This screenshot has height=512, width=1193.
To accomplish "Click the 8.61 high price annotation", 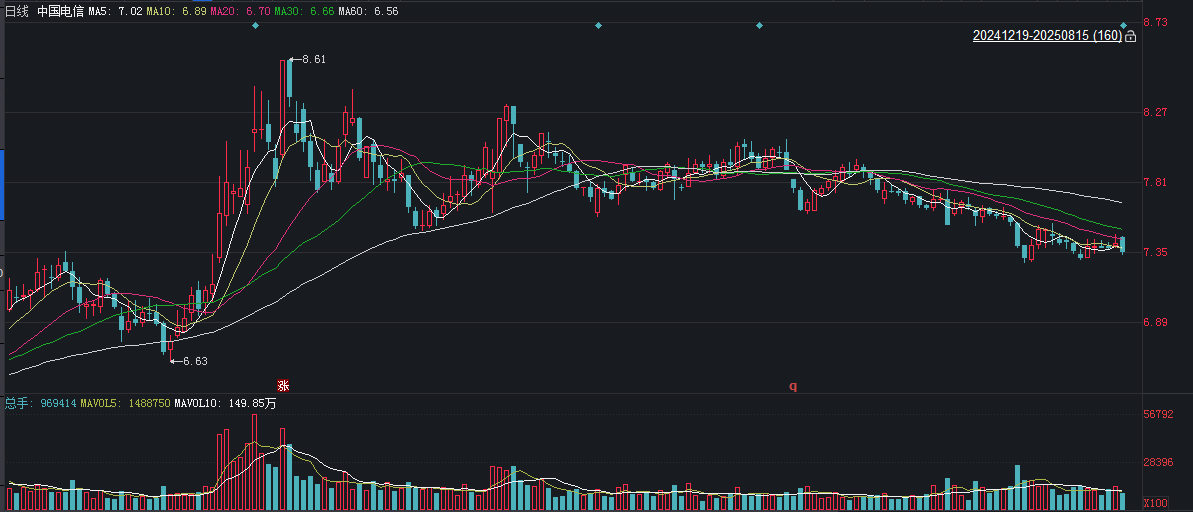I will (308, 59).
